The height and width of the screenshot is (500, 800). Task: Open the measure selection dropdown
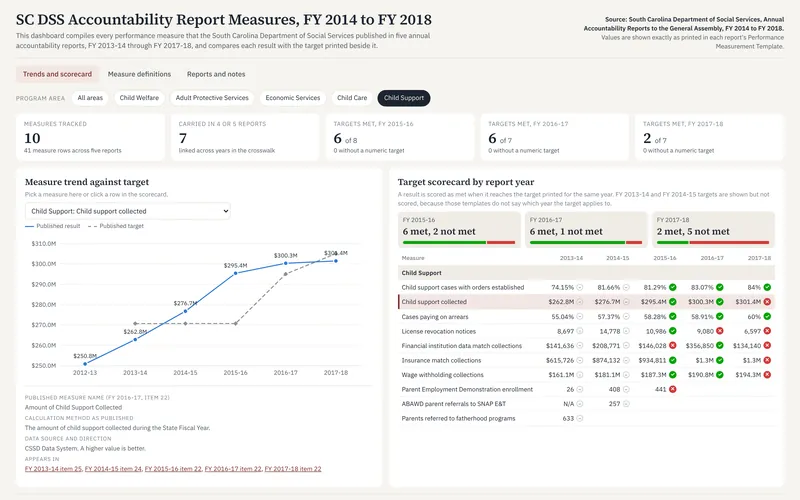pos(128,211)
